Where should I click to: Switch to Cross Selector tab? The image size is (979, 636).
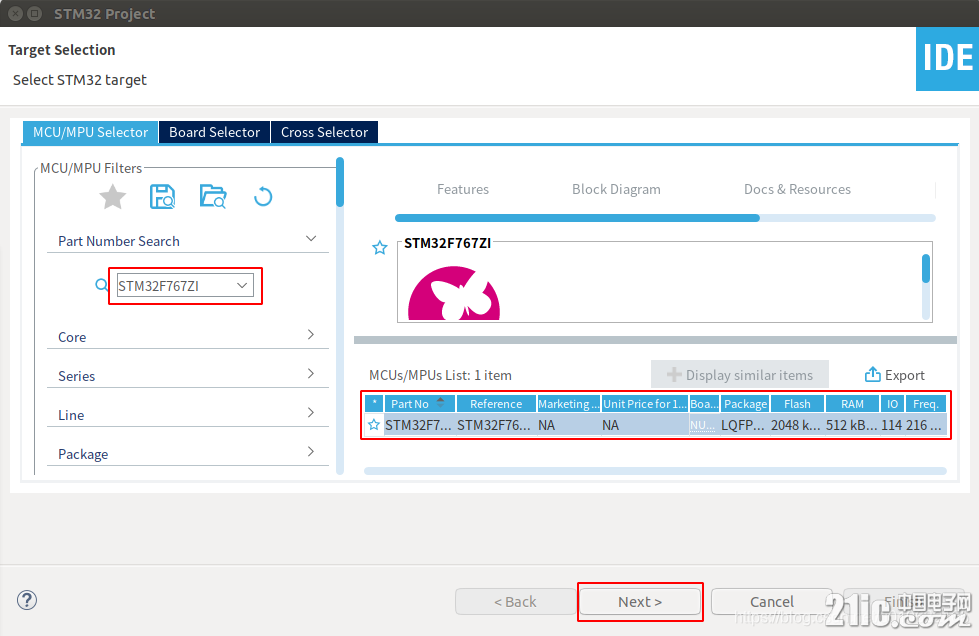(324, 132)
